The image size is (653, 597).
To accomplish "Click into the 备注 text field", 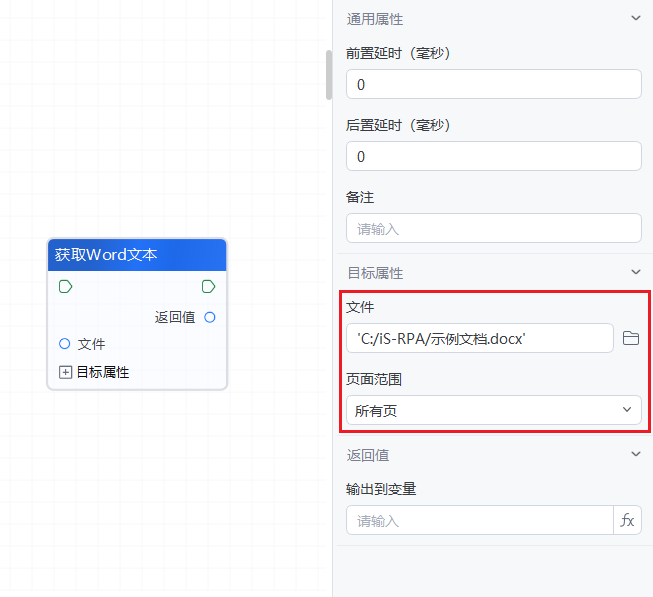I will [x=493, y=228].
